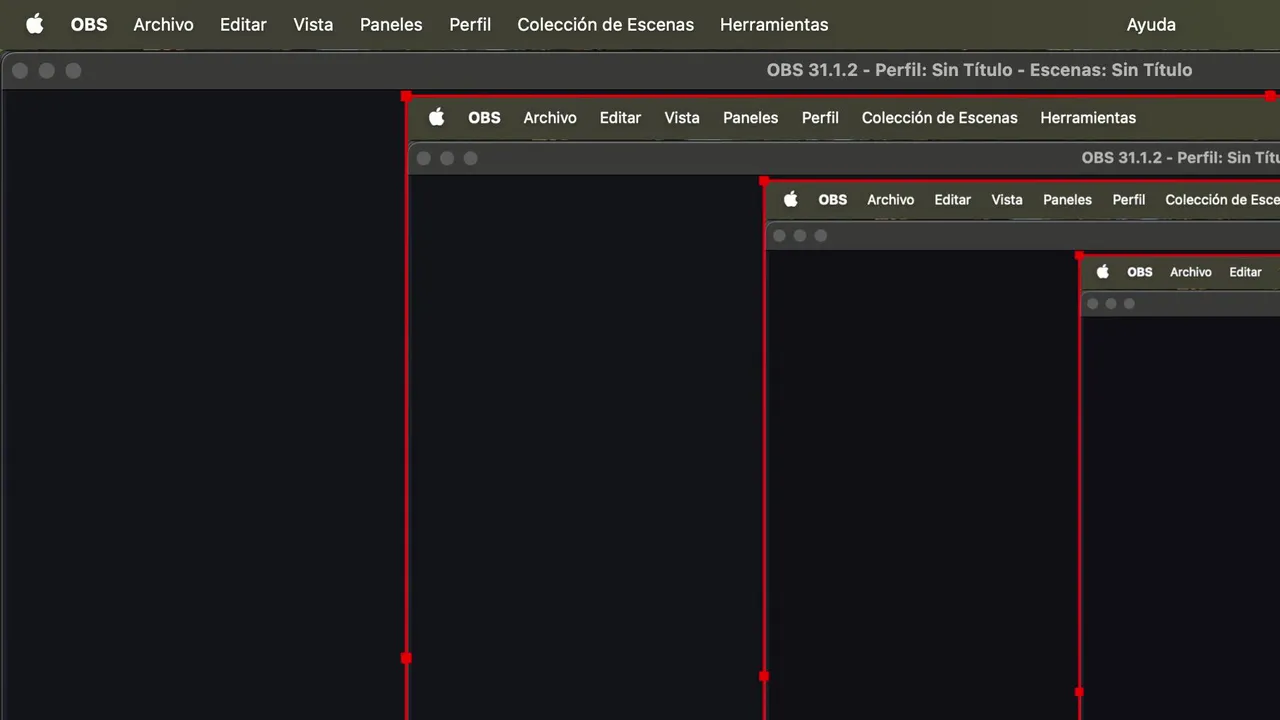Image resolution: width=1280 pixels, height=720 pixels.
Task: Click the truncated OBS 31.1.2 title in the largest nested preview
Action: pos(1180,158)
